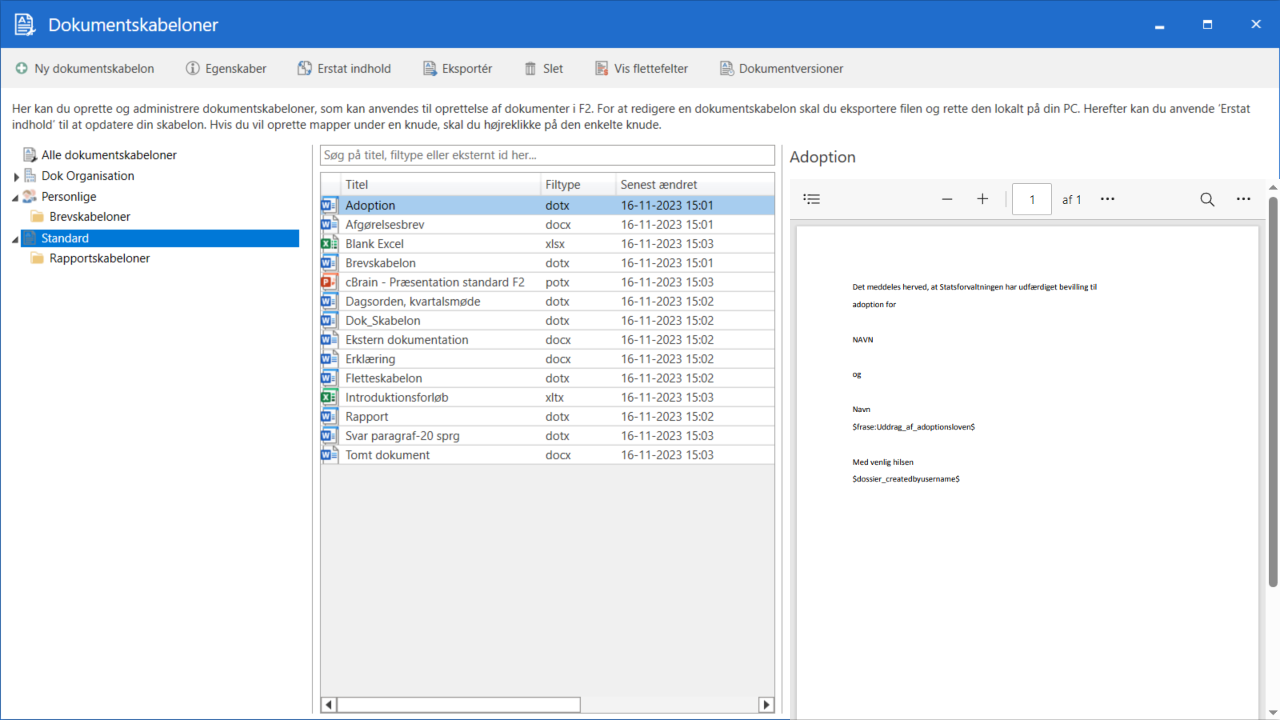Viewport: 1280px width, 720px height.
Task: Click the list's horizontal scroll left arrow
Action: (x=329, y=705)
